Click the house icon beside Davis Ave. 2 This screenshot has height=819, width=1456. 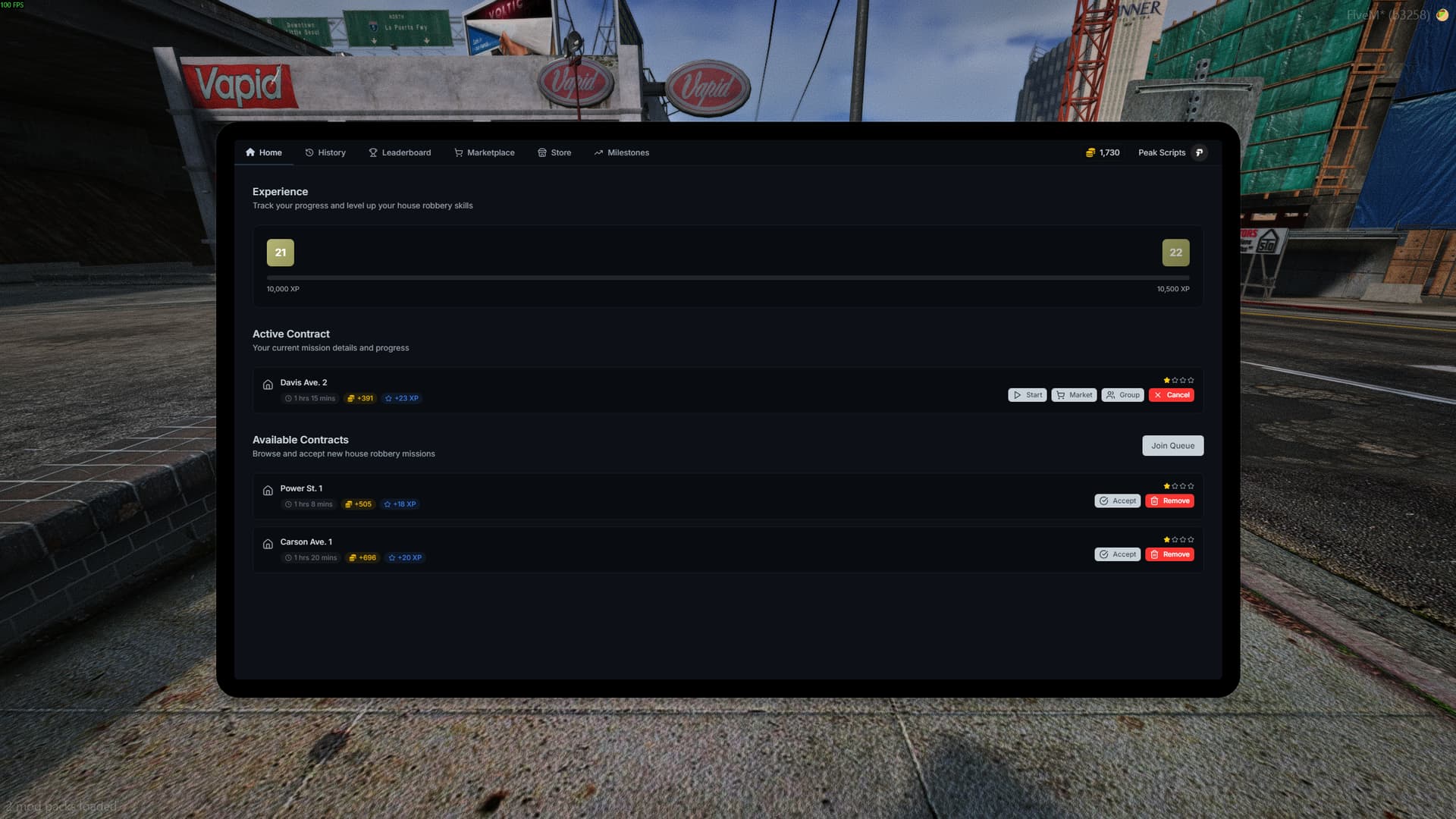pos(268,384)
